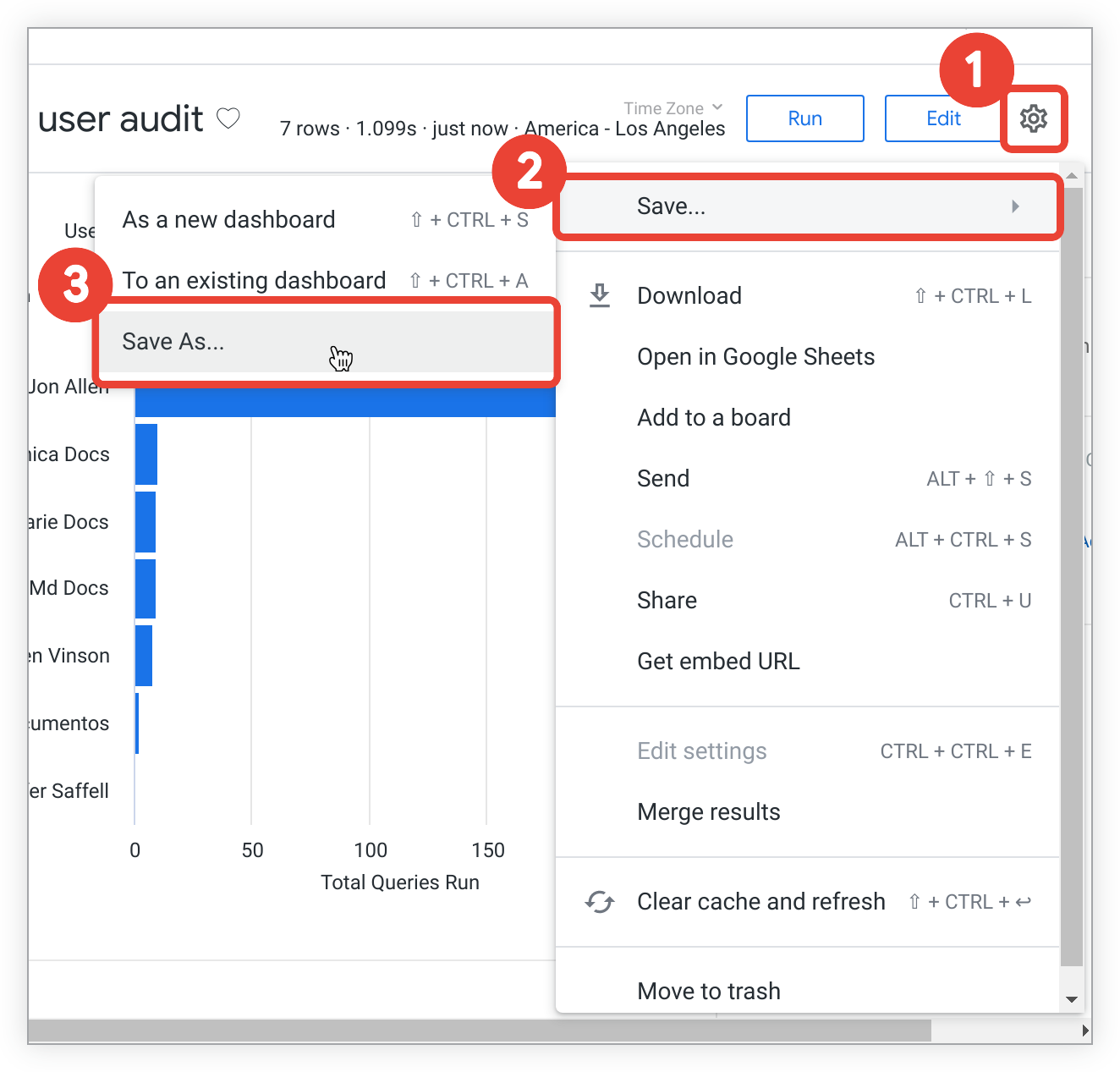Click the Download arrow icon
The height and width of the screenshot is (1072, 1120).
[x=600, y=295]
